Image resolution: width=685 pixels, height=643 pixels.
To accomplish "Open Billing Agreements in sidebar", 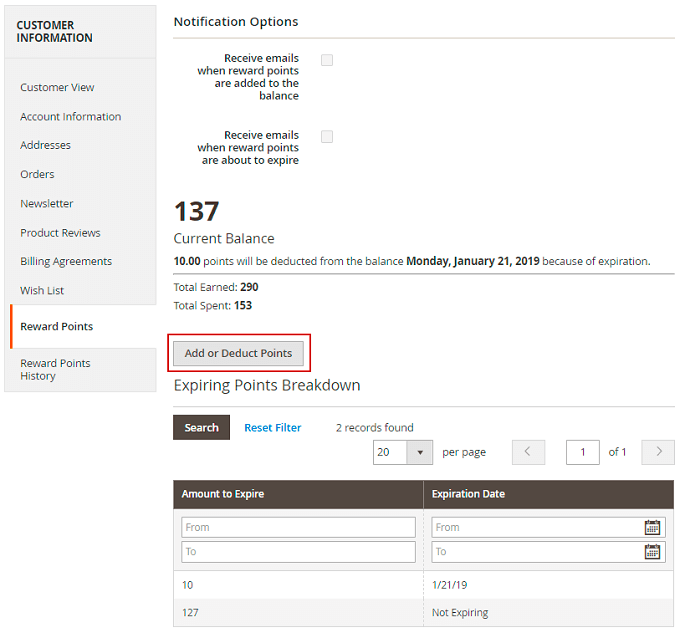I will tap(66, 262).
